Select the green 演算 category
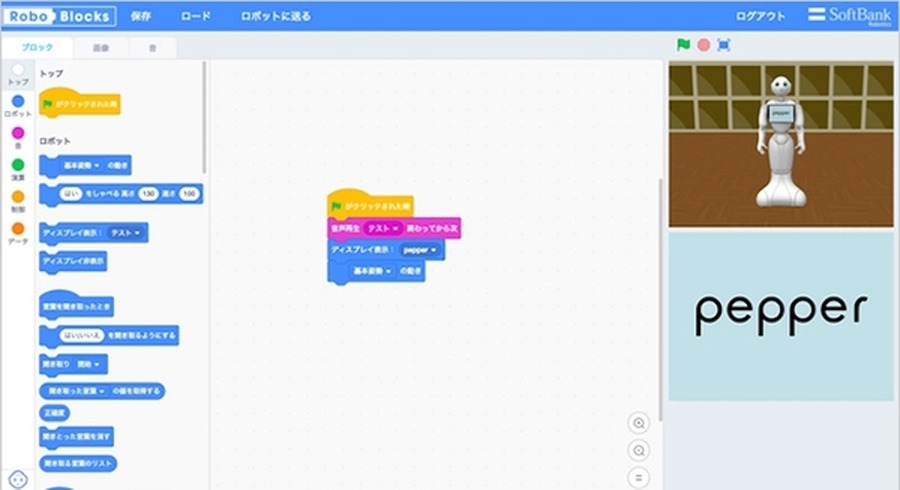 click(x=18, y=165)
